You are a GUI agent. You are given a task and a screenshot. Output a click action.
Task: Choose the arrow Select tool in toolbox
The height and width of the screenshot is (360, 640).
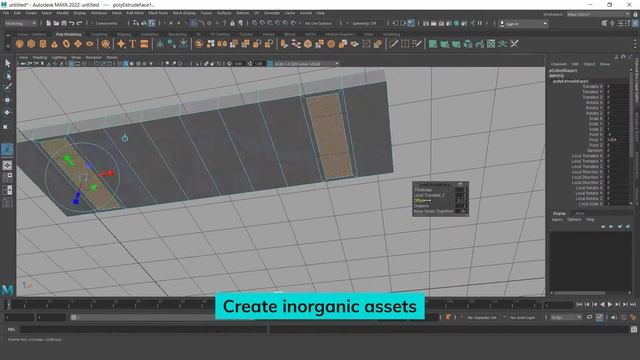coord(7,63)
